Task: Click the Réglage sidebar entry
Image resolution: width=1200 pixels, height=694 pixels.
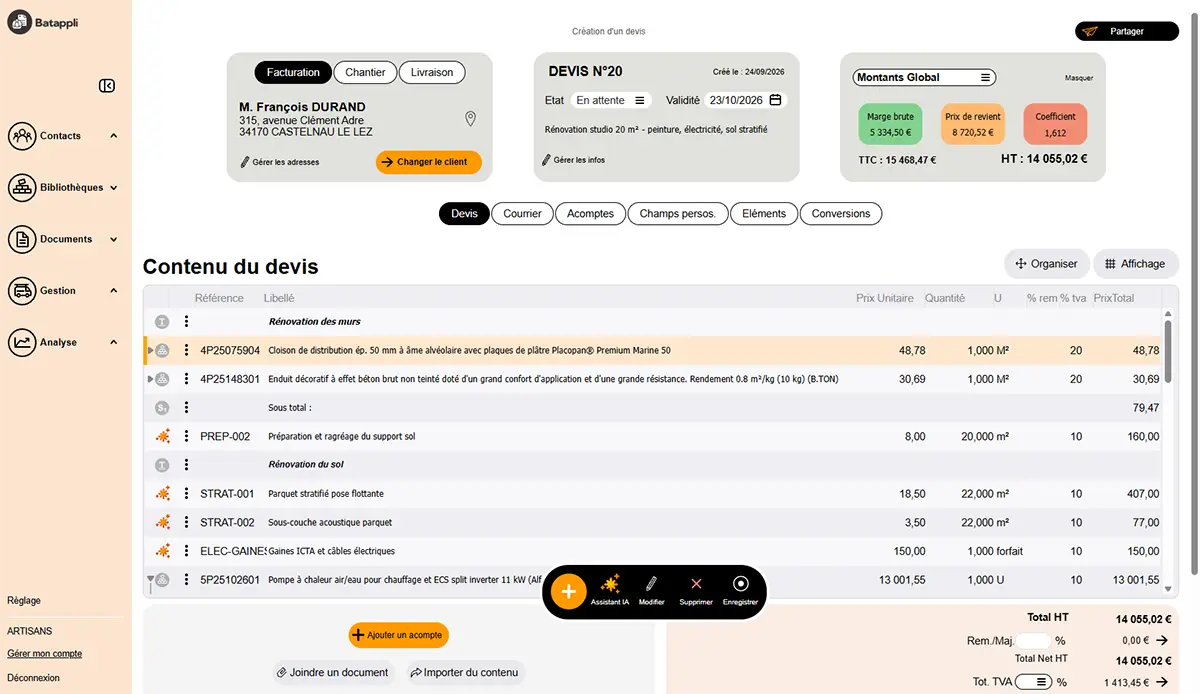Action: pyautogui.click(x=24, y=601)
